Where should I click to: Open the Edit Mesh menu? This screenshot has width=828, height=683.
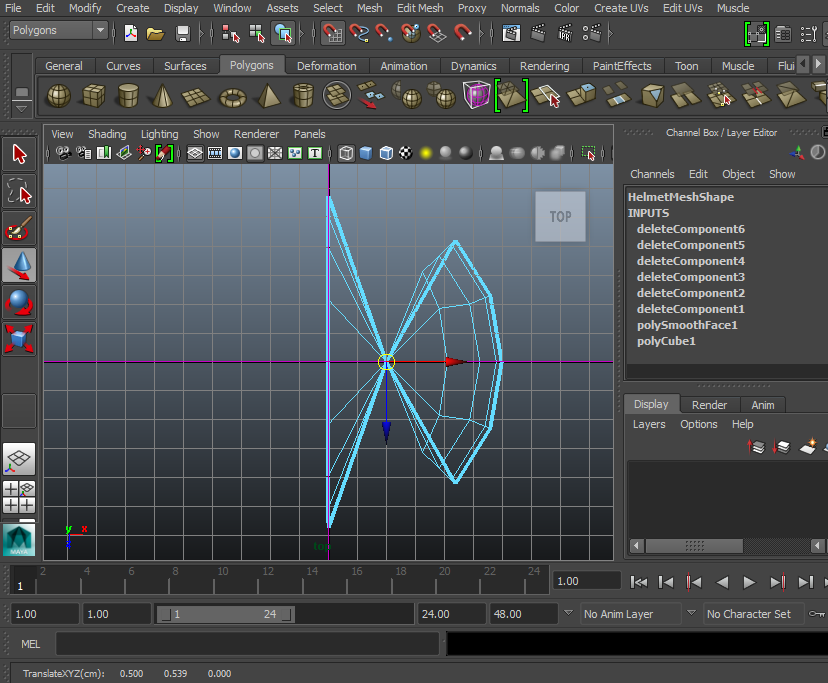(x=419, y=8)
